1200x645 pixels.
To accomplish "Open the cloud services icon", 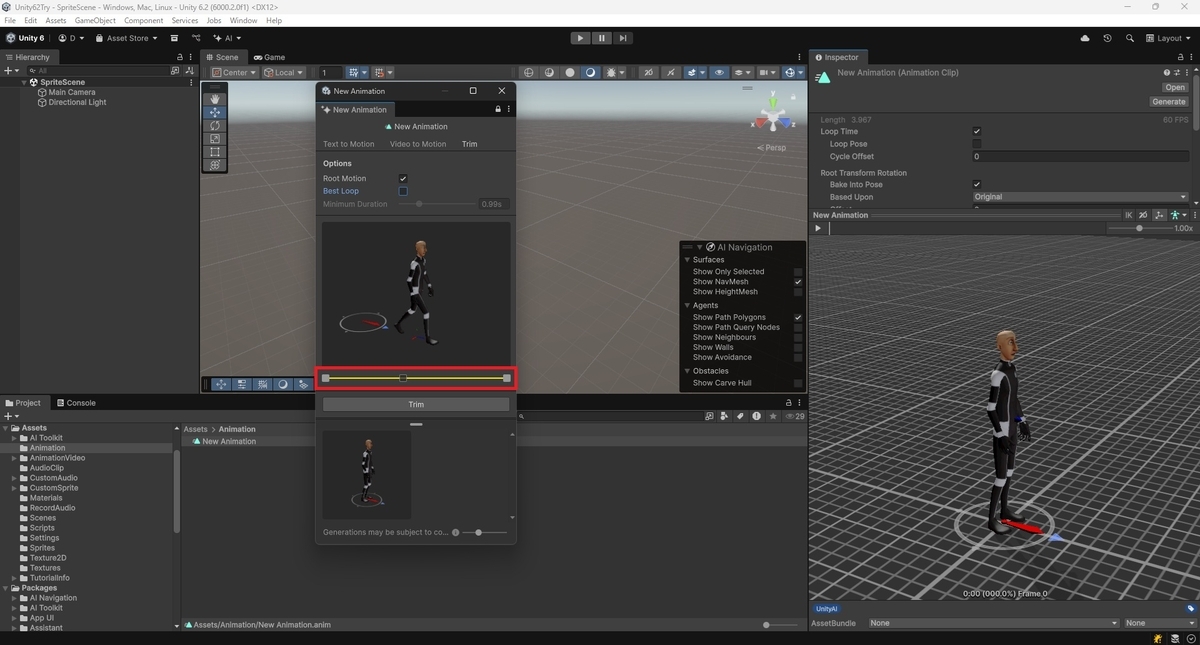I will 1085,38.
